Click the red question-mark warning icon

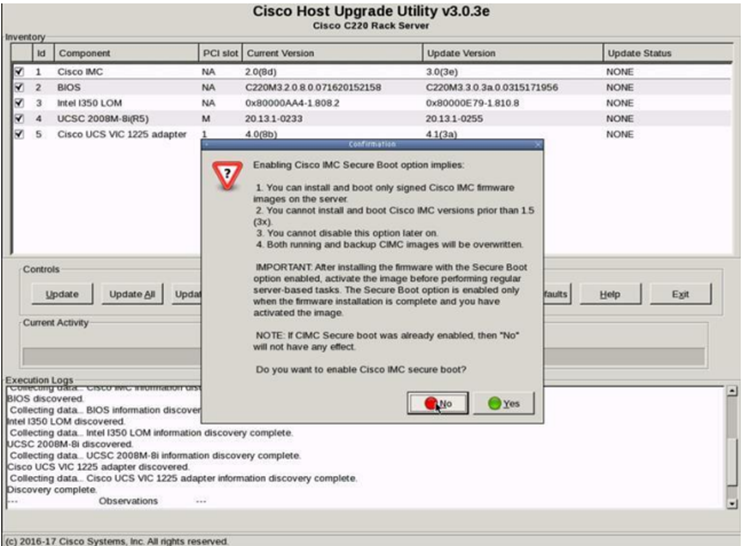click(x=229, y=176)
